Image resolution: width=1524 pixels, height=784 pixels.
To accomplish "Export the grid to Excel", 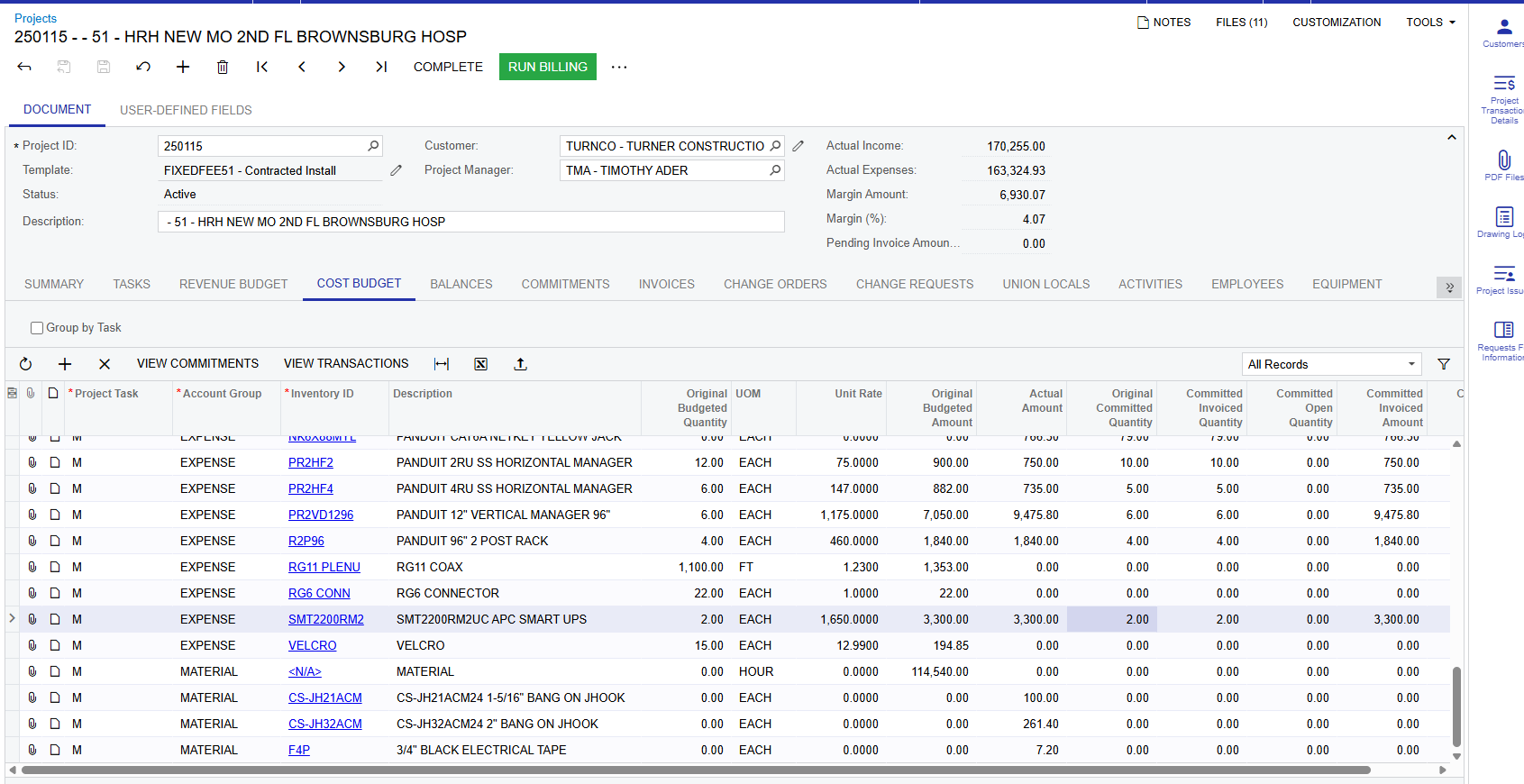I will (481, 364).
